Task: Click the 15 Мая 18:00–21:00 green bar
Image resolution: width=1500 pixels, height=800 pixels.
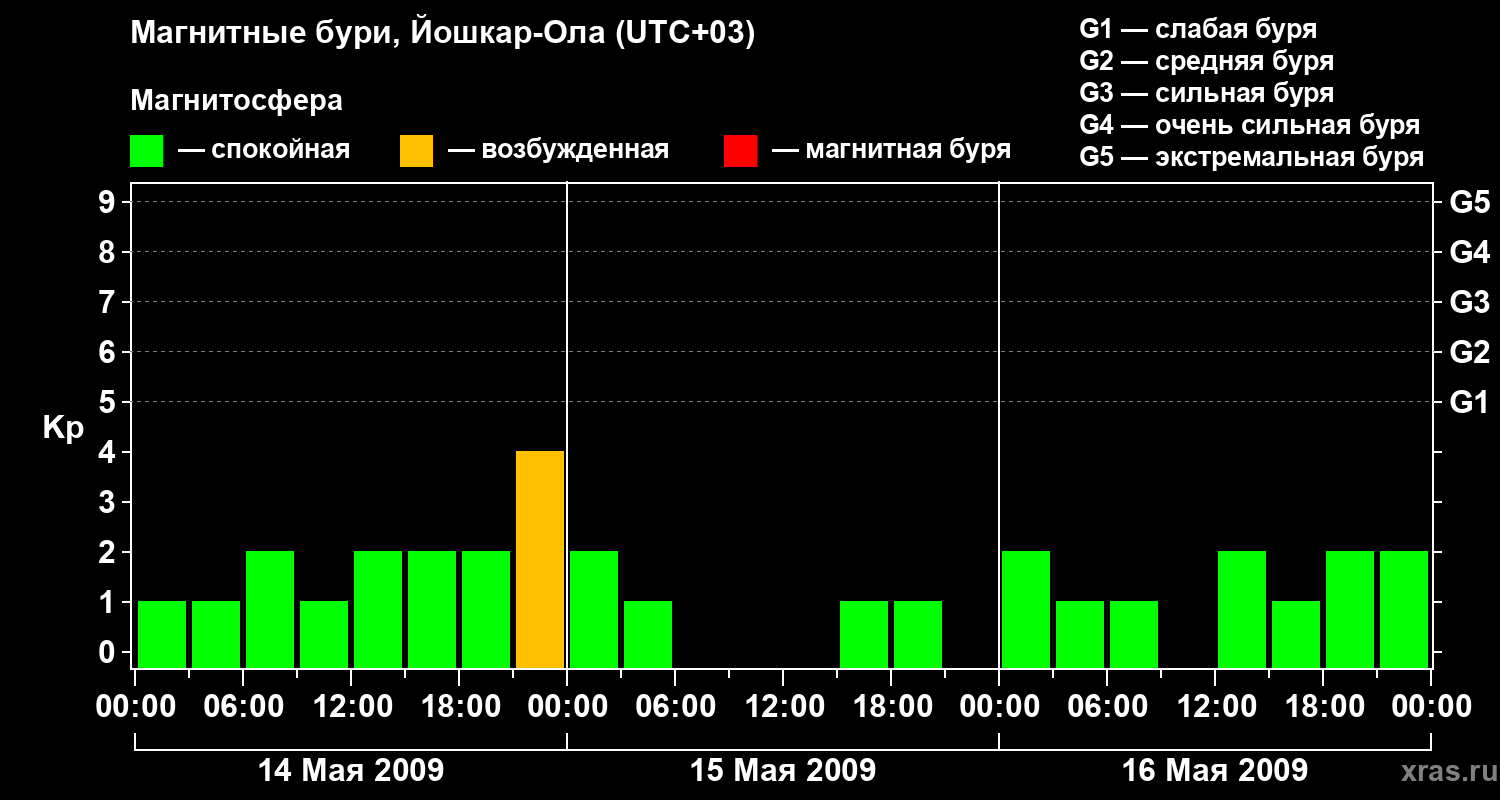Action: point(918,634)
